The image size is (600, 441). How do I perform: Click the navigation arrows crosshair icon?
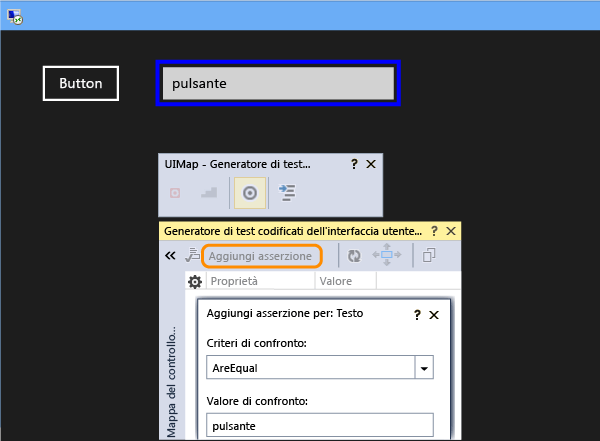coord(387,255)
